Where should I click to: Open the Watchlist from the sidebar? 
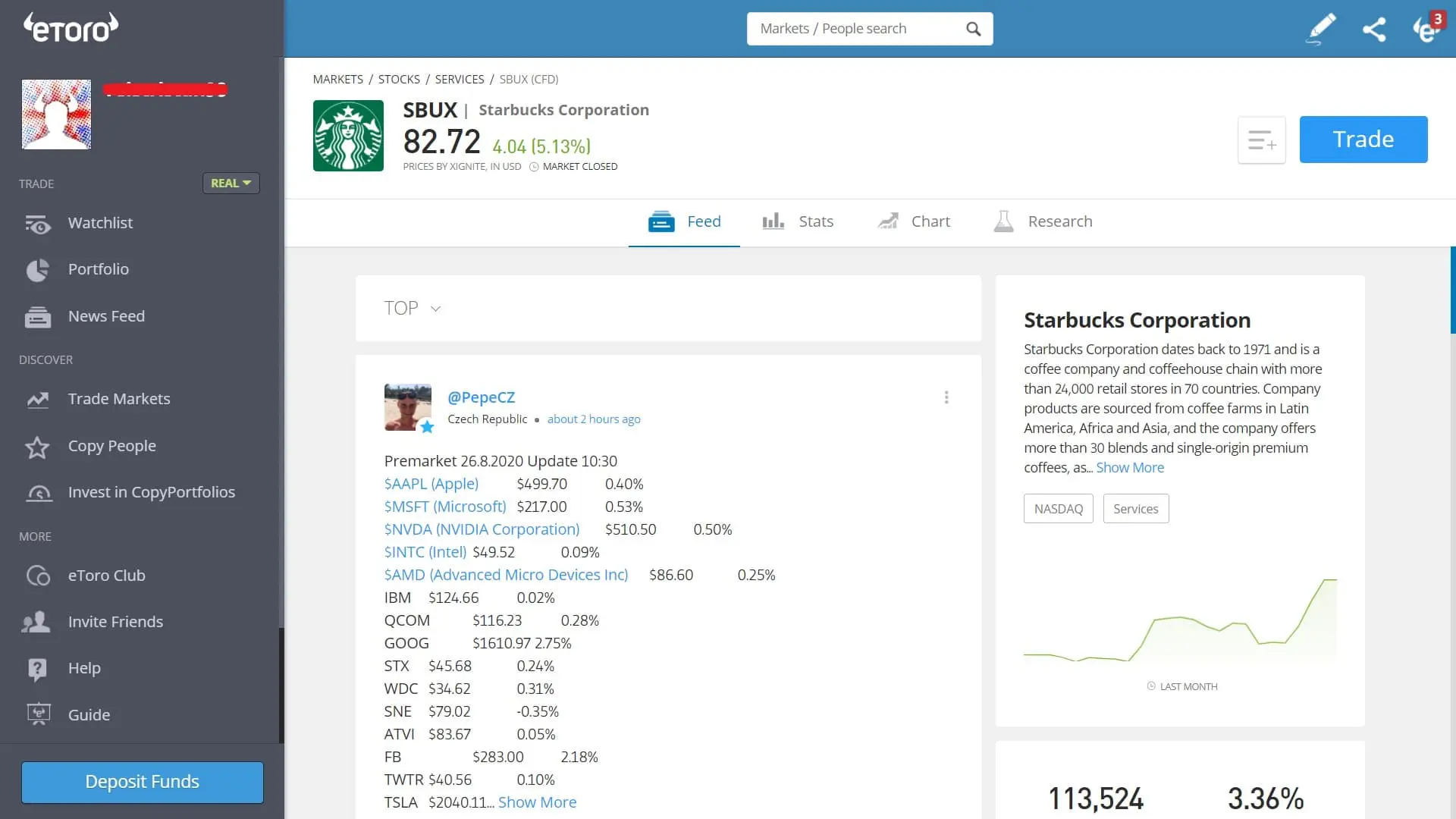pyautogui.click(x=99, y=223)
